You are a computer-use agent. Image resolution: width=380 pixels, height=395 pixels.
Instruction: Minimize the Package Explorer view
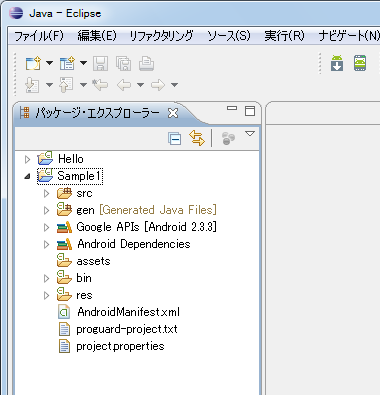click(232, 108)
